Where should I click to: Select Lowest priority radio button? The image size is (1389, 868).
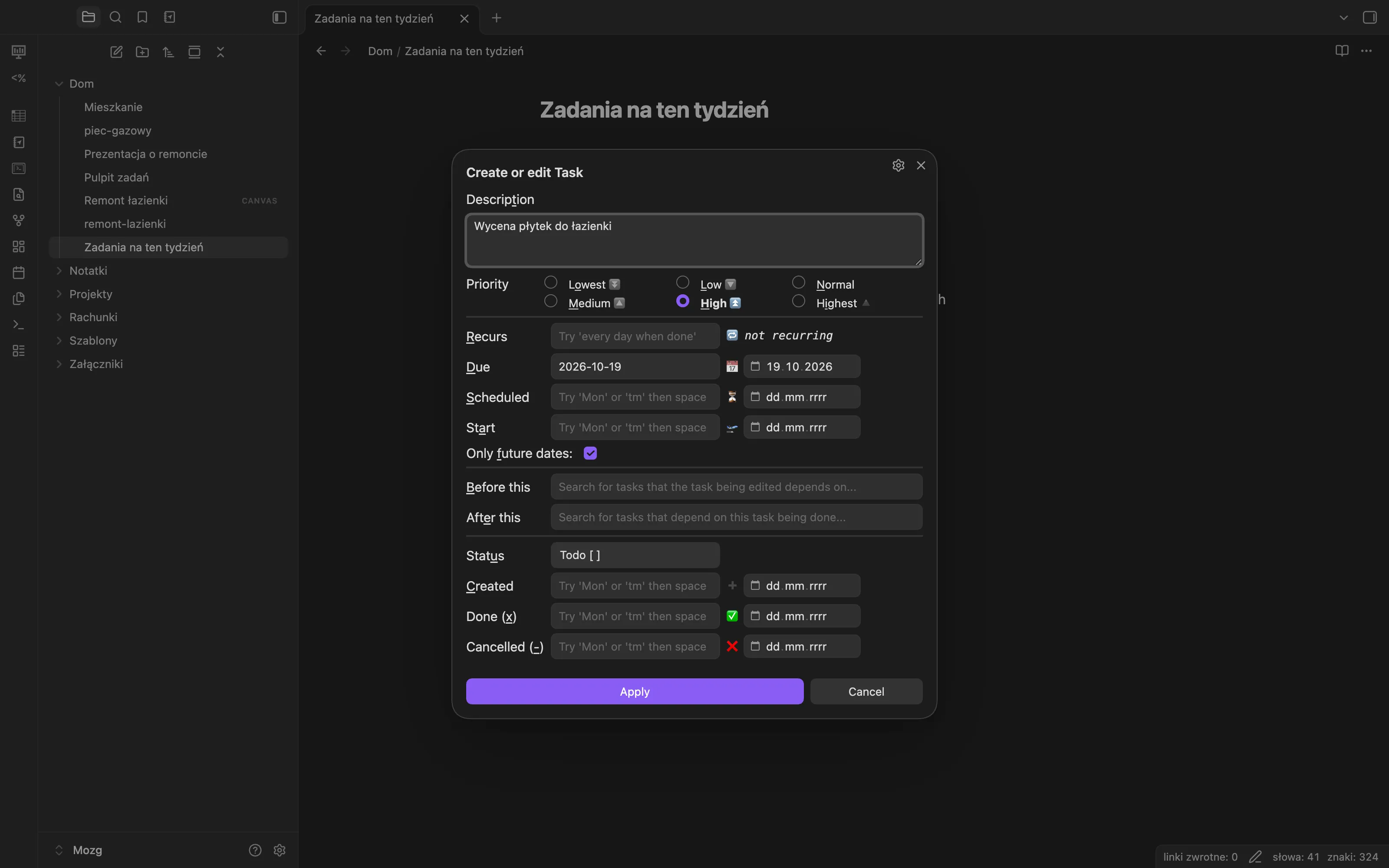pos(550,283)
